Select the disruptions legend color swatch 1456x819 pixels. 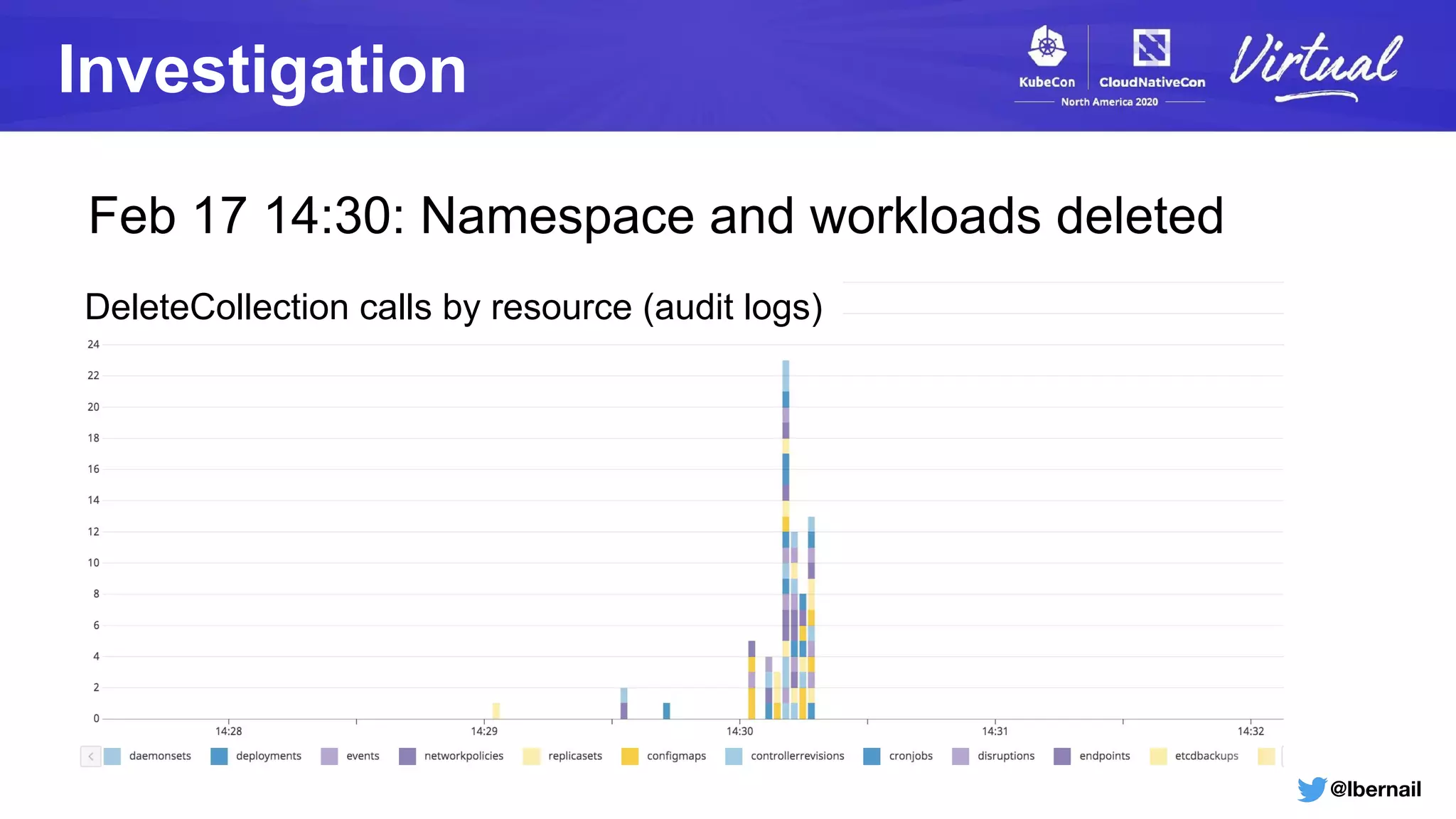[960, 756]
